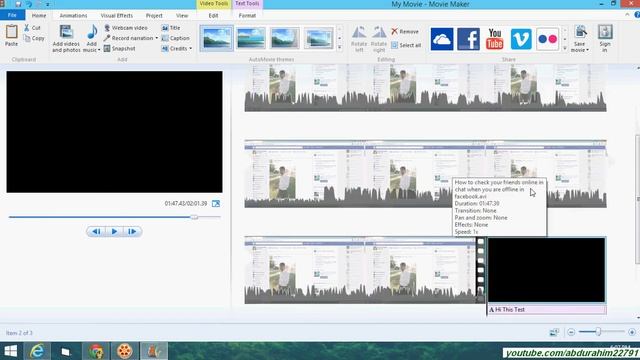The image size is (640, 360).
Task: Open the Add music dropdown arrow
Action: point(99,50)
